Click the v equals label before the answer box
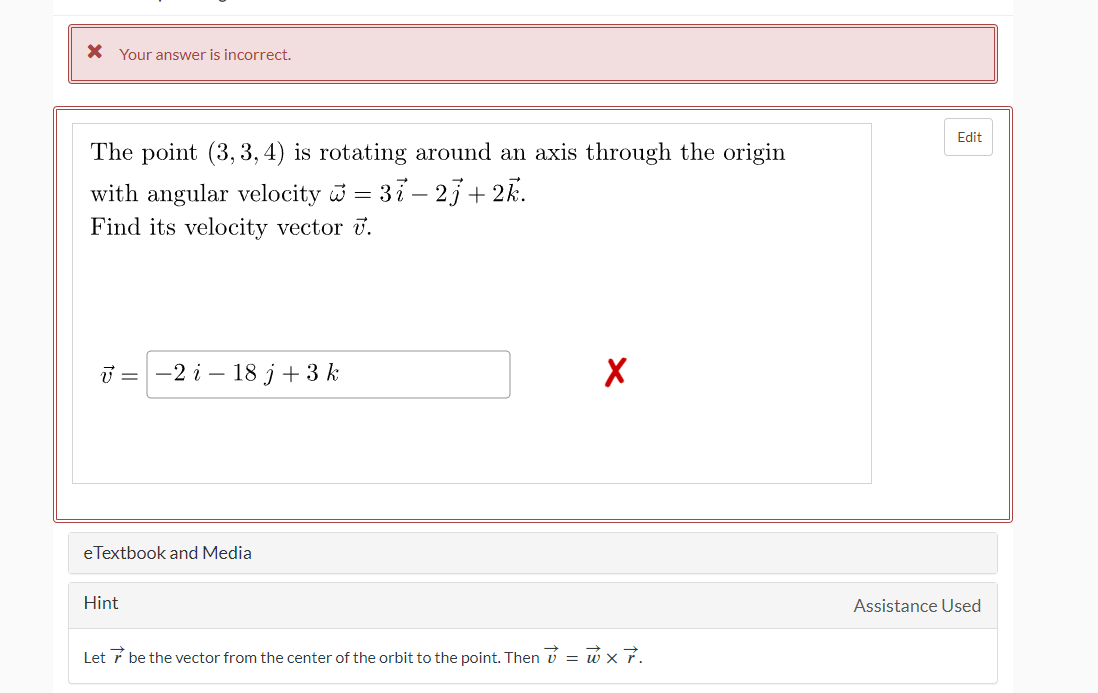The image size is (1098, 693). (x=117, y=373)
